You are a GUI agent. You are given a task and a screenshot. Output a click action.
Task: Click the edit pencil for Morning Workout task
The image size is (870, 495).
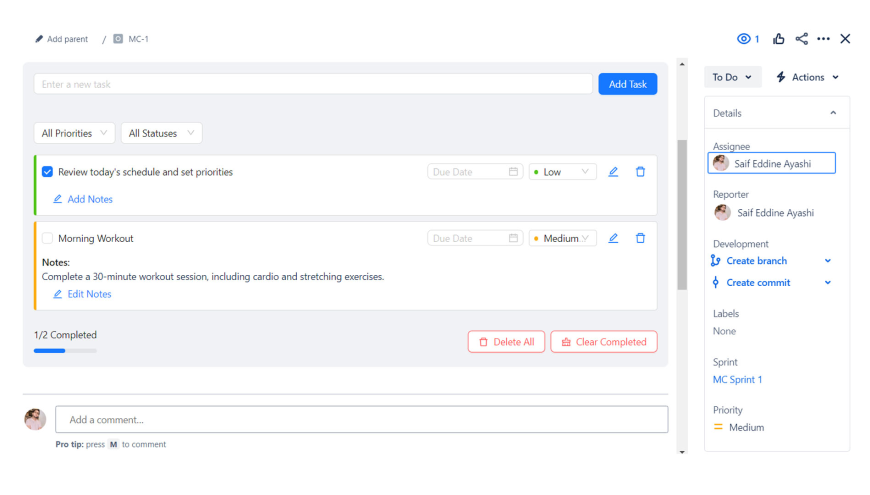(613, 238)
